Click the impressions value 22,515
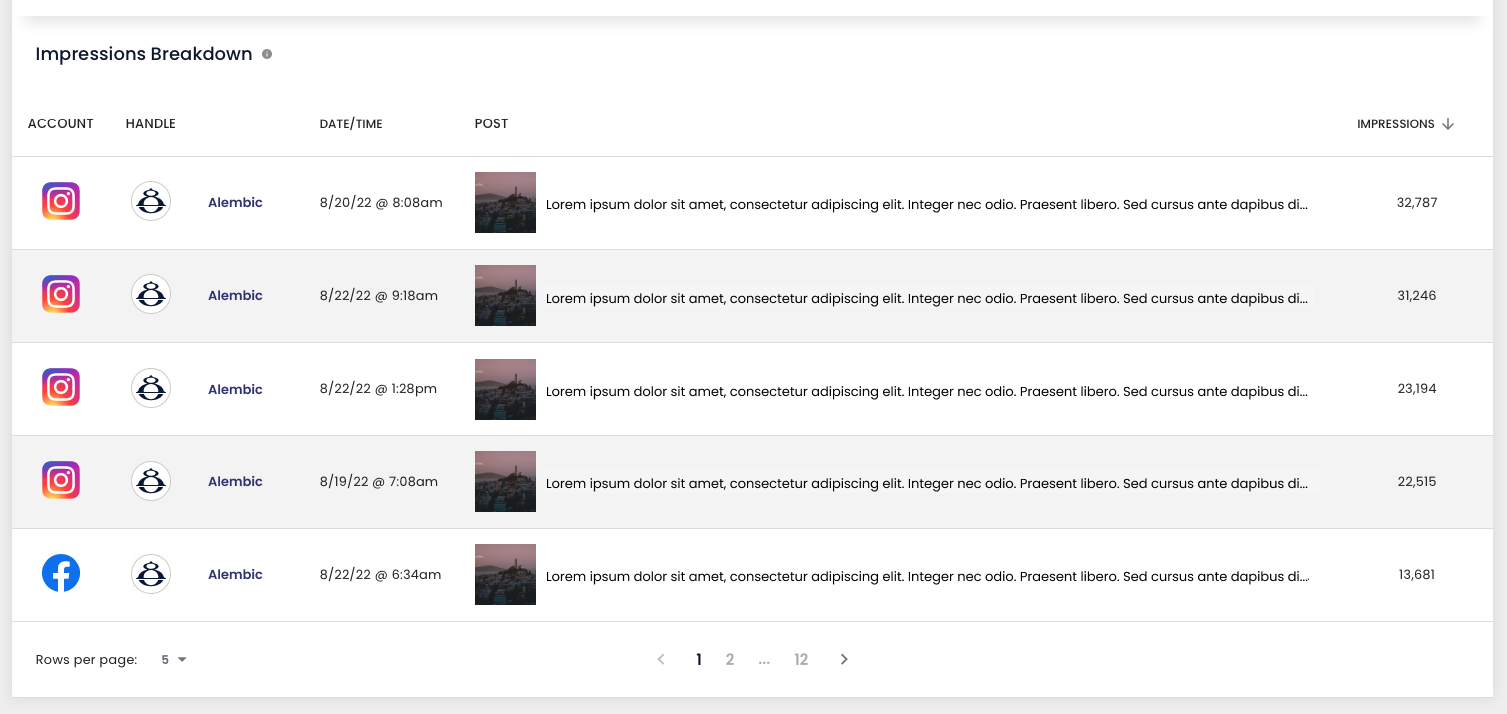This screenshot has height=714, width=1507. click(1417, 481)
